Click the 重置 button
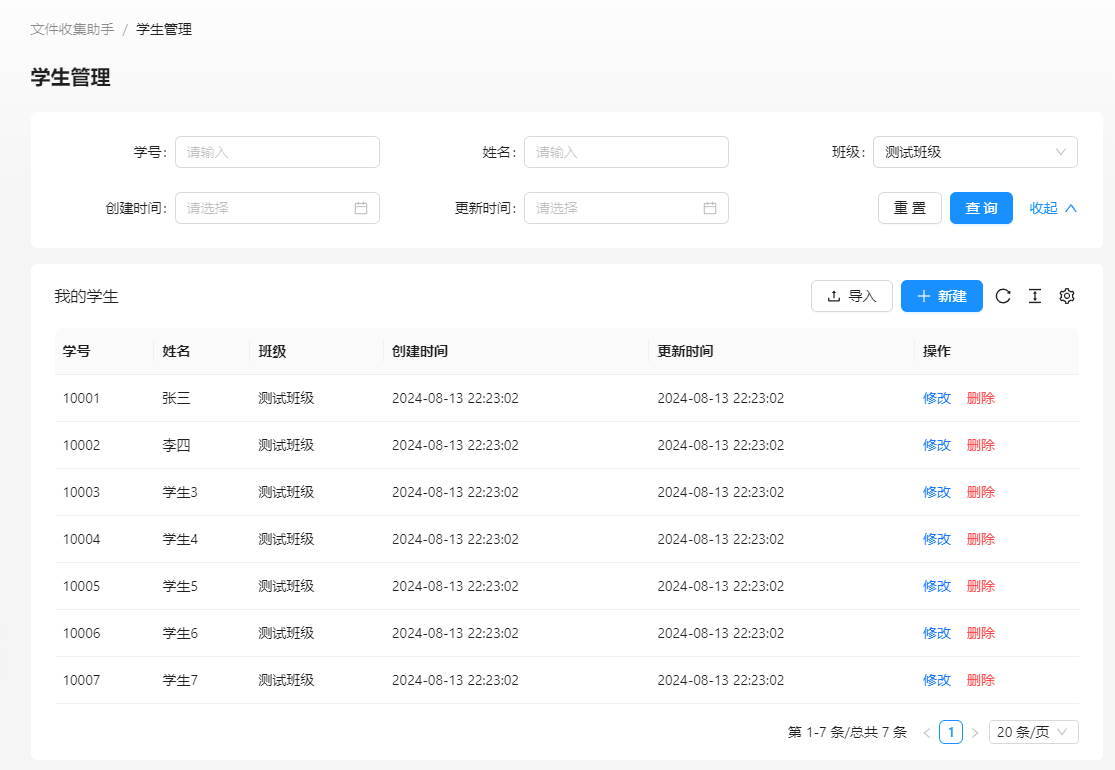This screenshot has height=770, width=1115. (909, 208)
